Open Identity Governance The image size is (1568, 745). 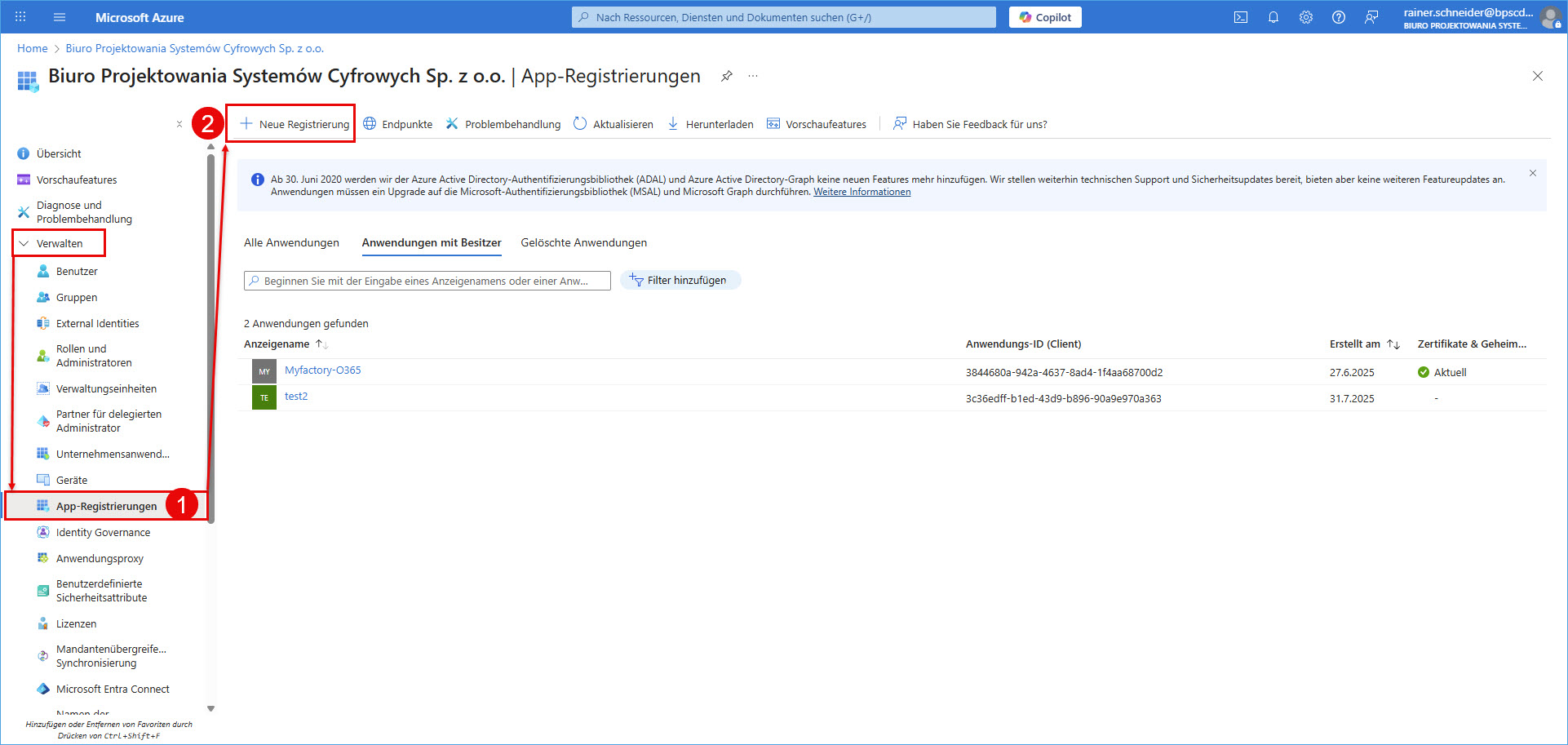[x=103, y=532]
